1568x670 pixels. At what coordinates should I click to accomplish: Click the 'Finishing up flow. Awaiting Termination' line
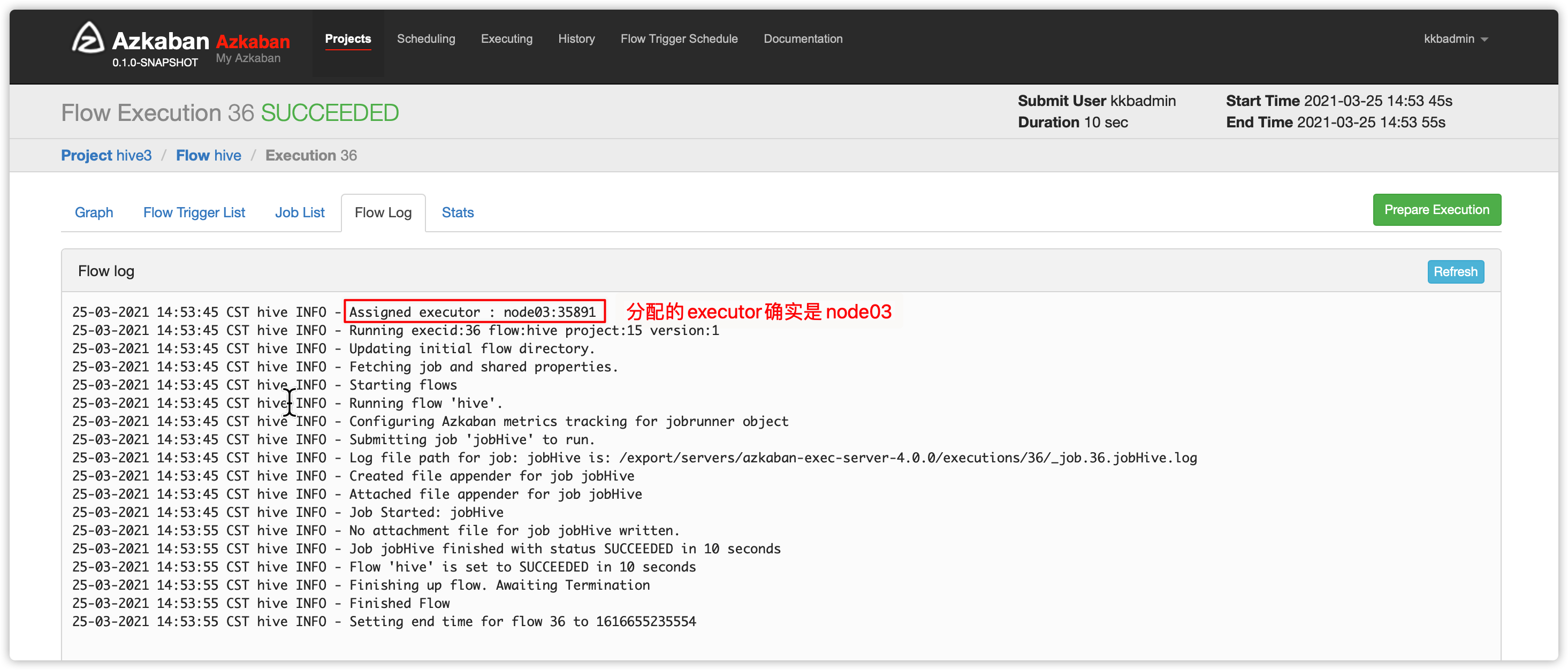coord(360,586)
